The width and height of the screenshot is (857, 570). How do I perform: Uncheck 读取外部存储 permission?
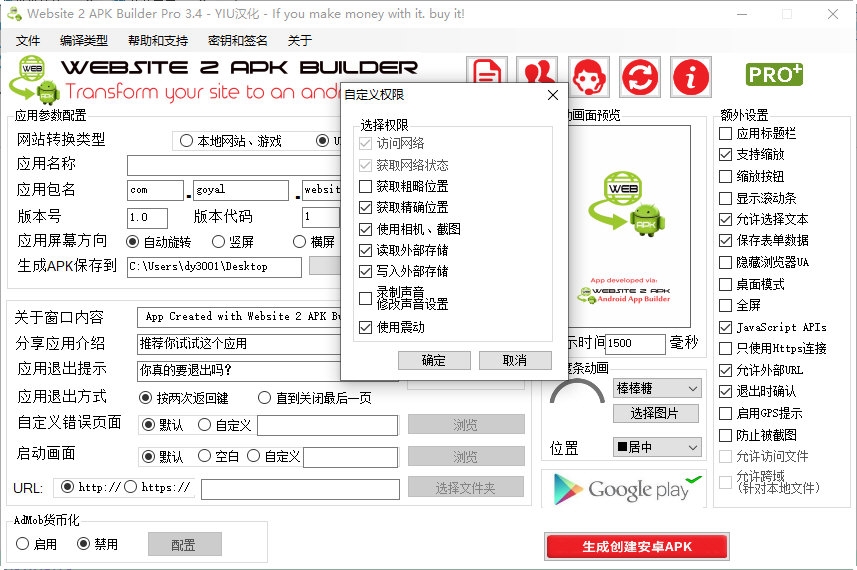point(365,250)
